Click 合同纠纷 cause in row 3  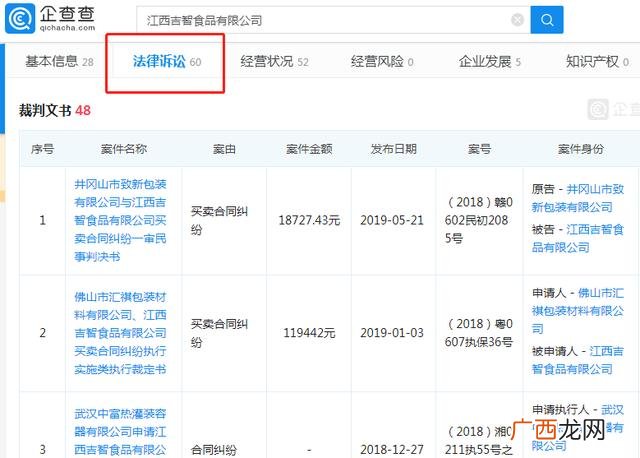[214, 450]
